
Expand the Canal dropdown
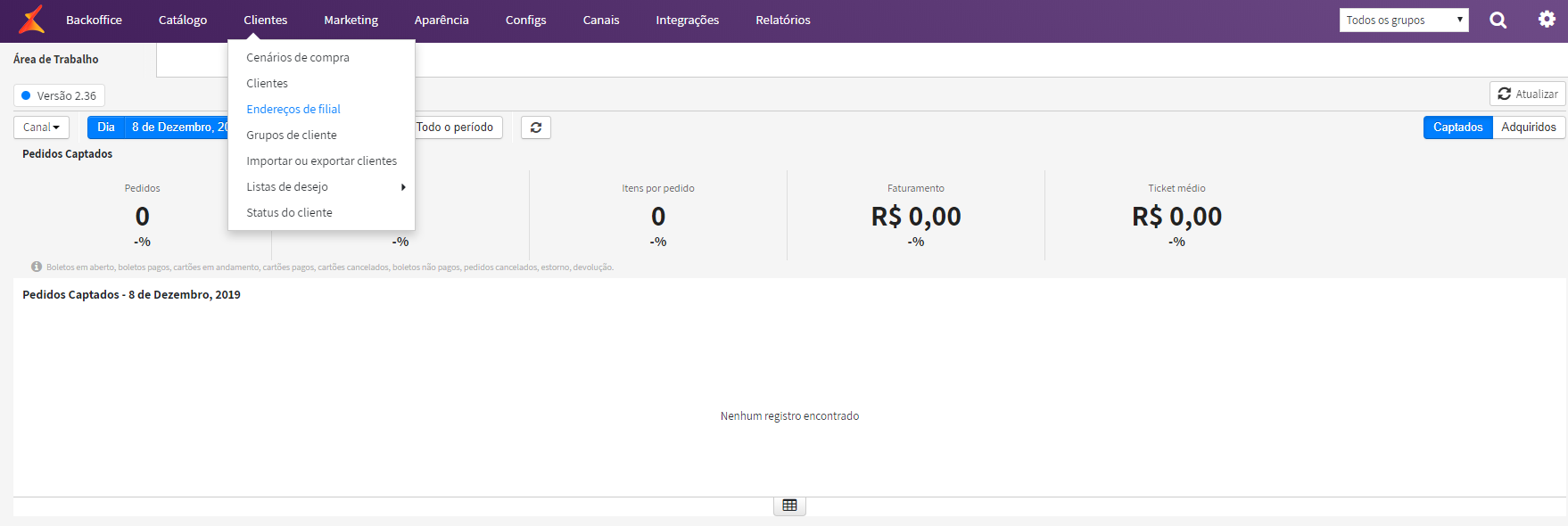point(41,127)
